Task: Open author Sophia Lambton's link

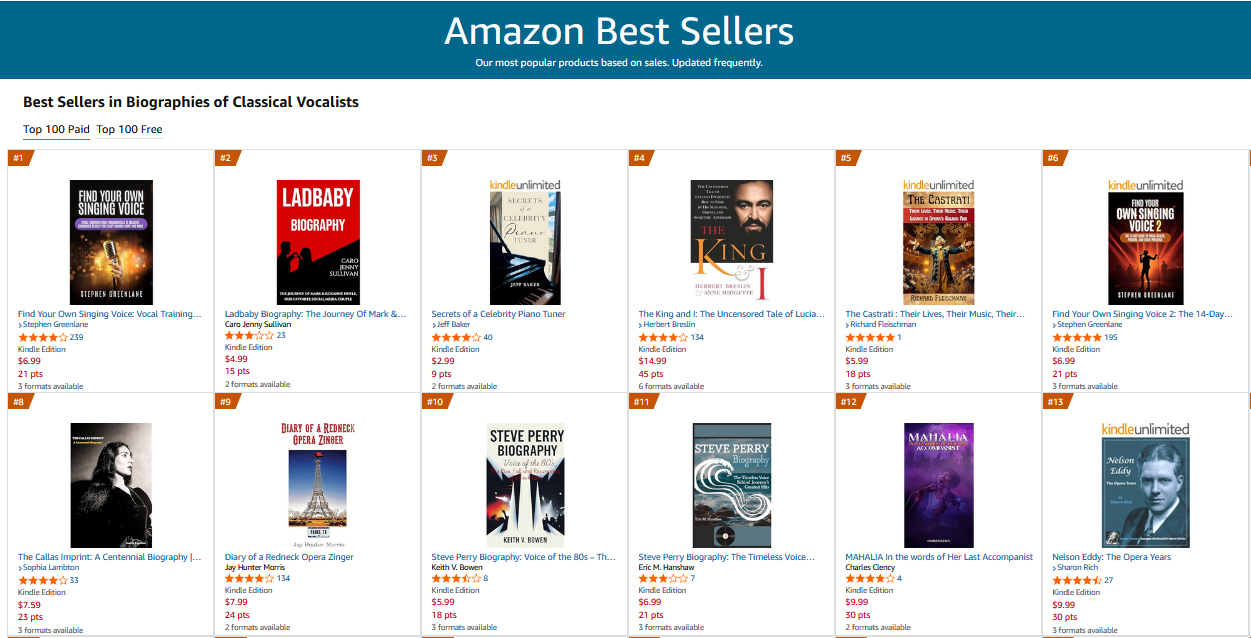Action: click(50, 568)
